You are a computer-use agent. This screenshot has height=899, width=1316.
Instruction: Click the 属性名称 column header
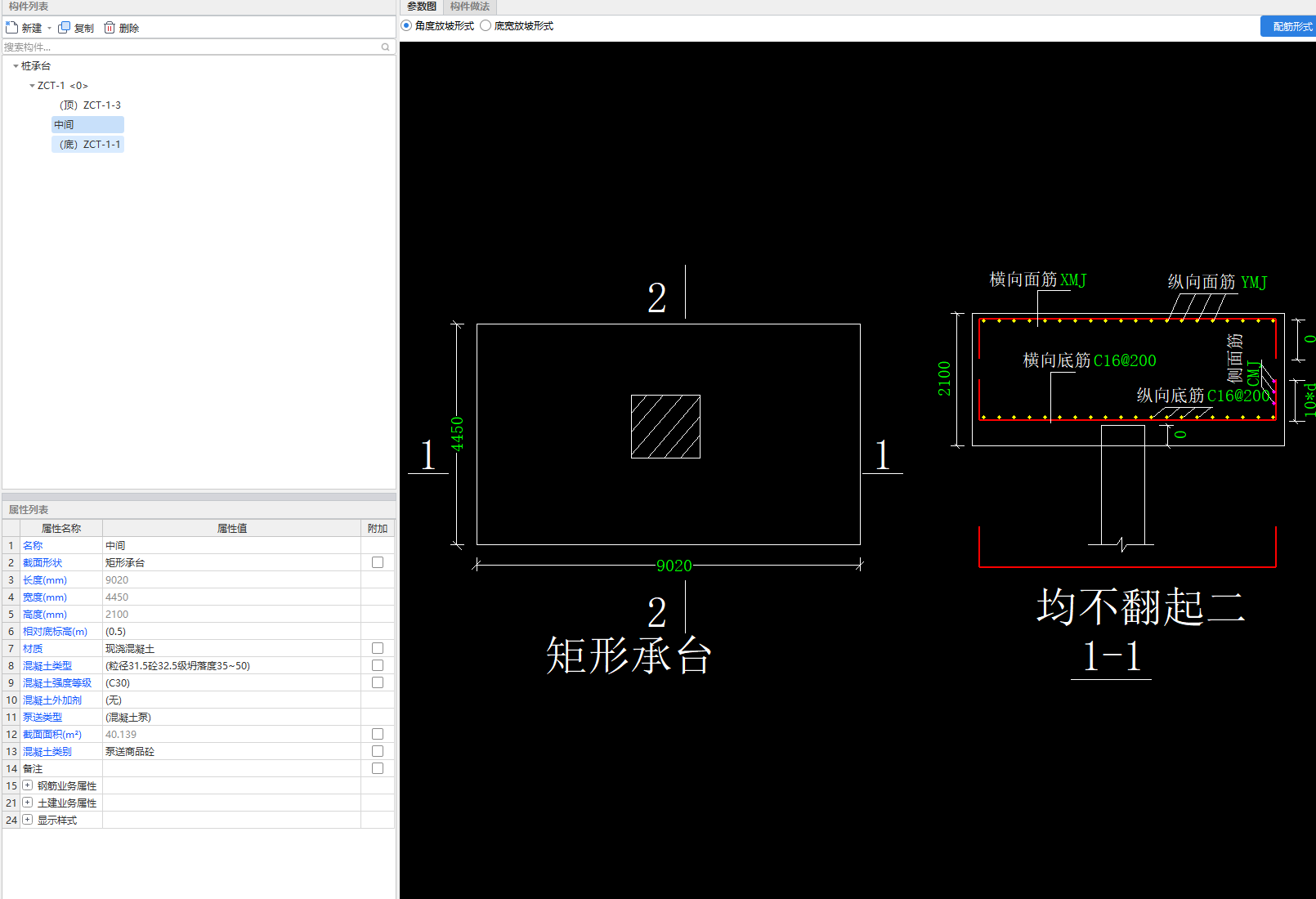coord(61,528)
